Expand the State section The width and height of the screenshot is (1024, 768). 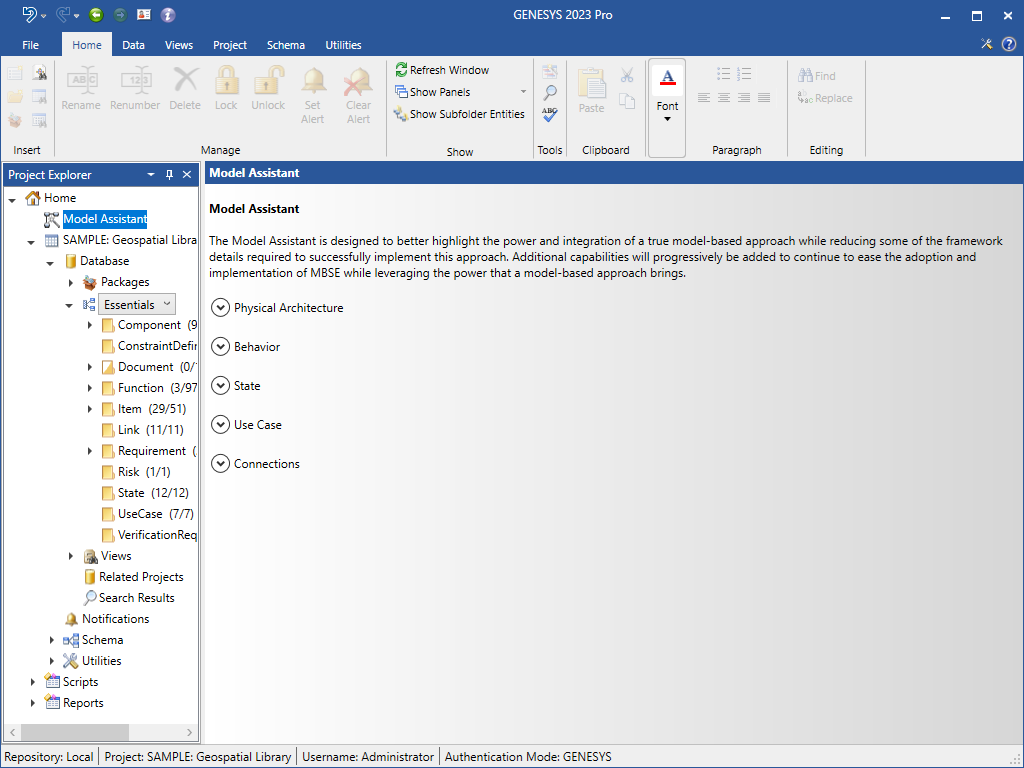[x=221, y=385]
